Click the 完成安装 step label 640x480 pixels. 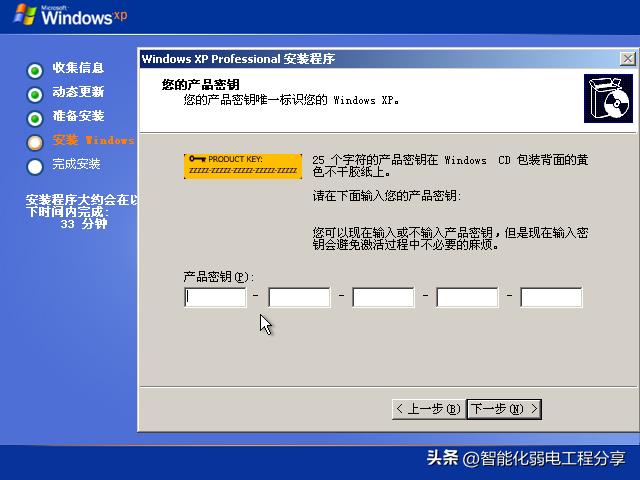tap(76, 164)
